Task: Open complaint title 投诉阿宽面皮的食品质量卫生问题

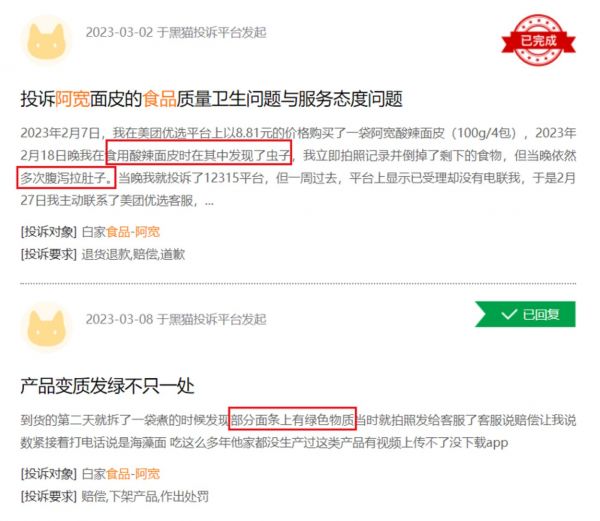Action: tap(211, 99)
